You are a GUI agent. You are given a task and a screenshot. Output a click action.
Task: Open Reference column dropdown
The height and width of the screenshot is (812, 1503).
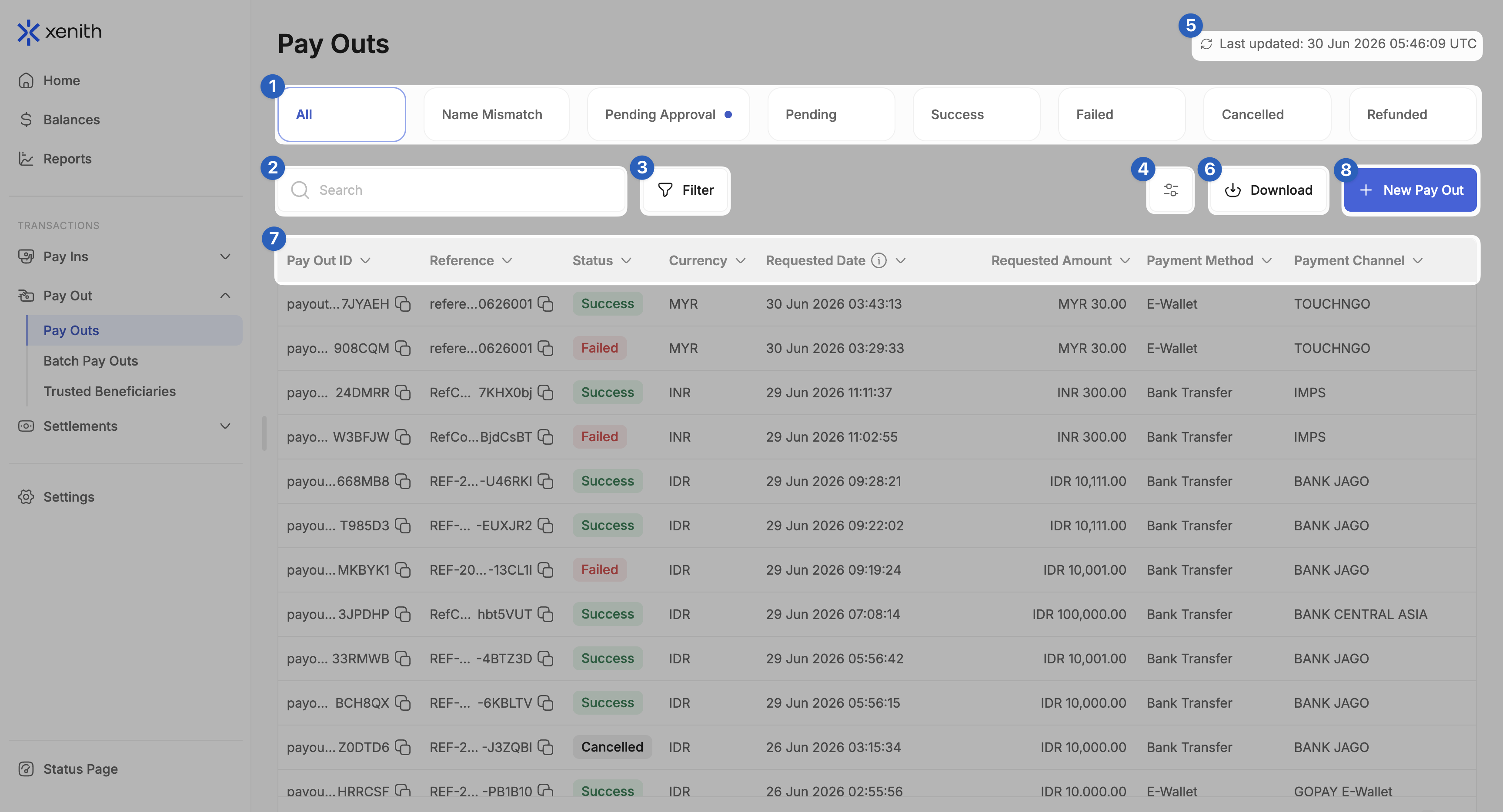click(x=507, y=261)
